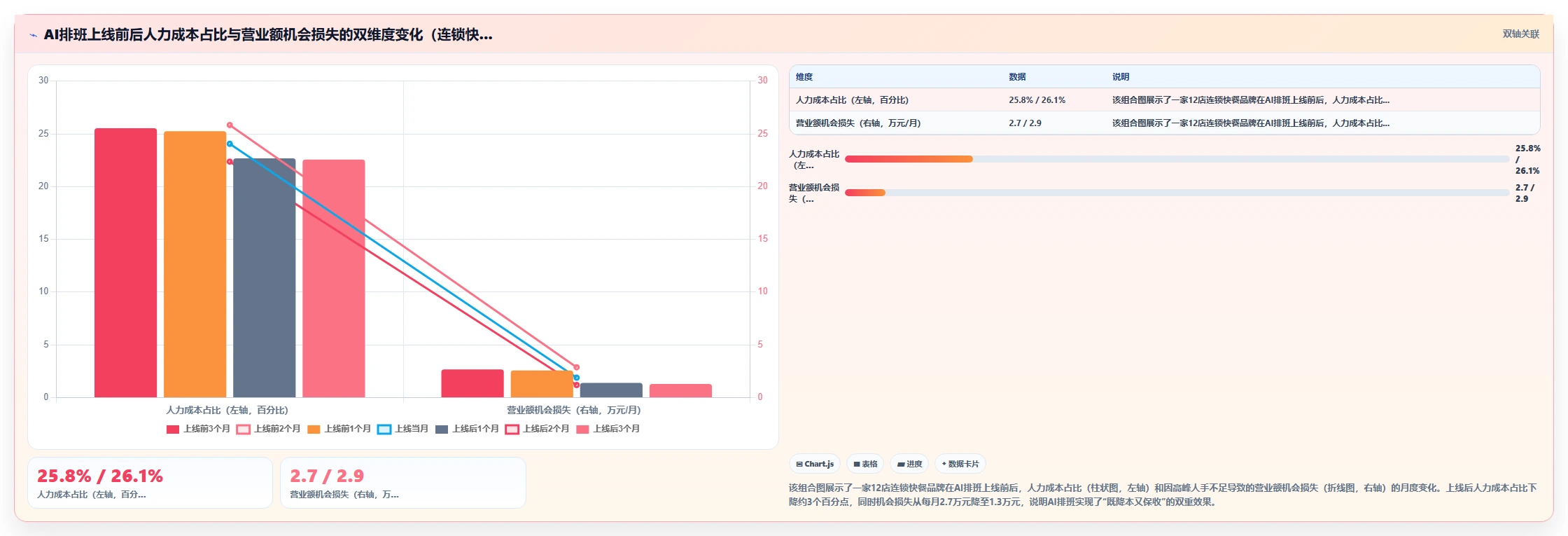Viewport: 1568px width, 536px height.
Task: Click the 数据 table column header
Action: [x=1017, y=77]
